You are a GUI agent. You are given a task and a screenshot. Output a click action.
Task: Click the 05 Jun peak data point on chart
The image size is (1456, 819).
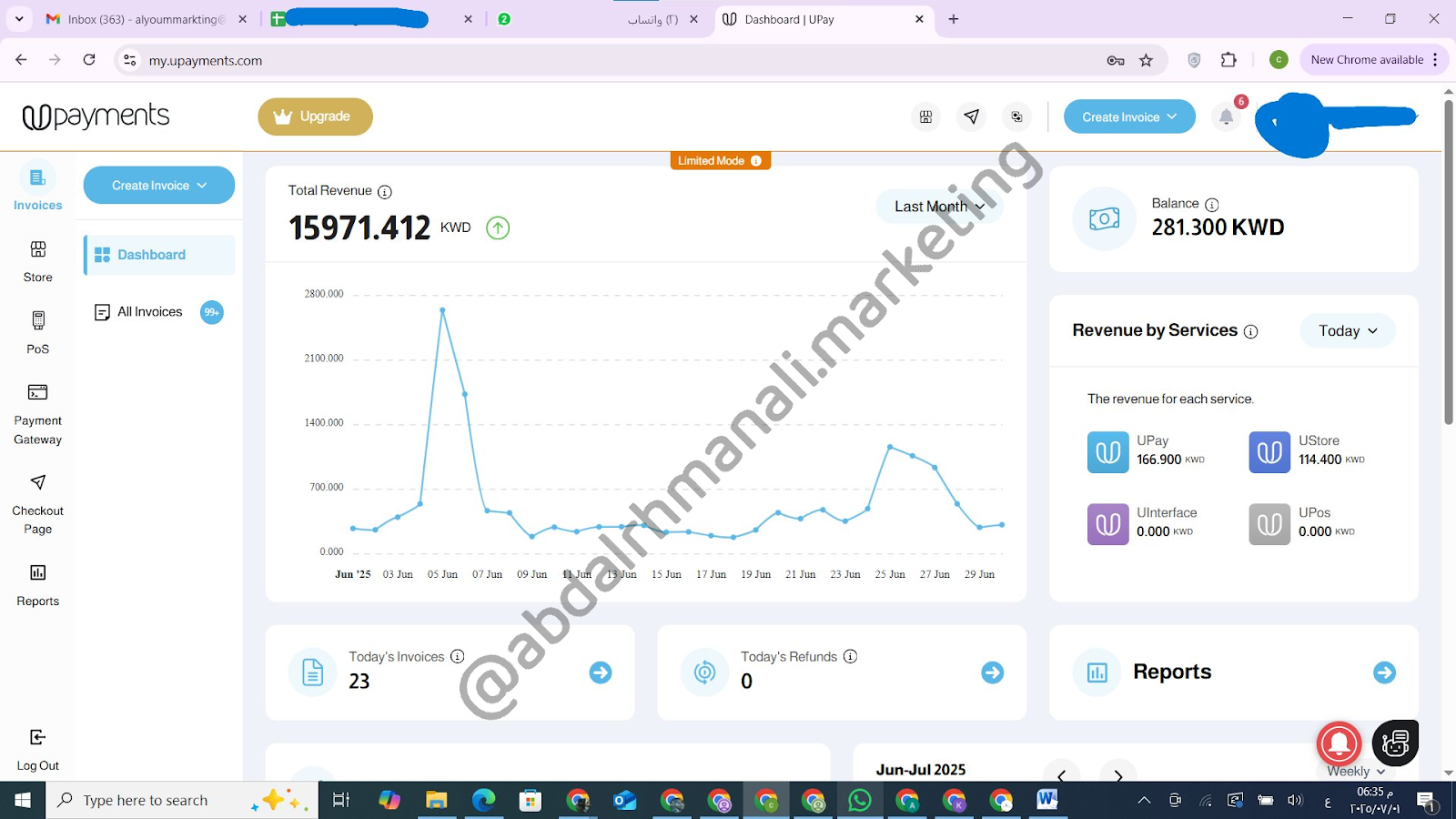click(x=442, y=310)
